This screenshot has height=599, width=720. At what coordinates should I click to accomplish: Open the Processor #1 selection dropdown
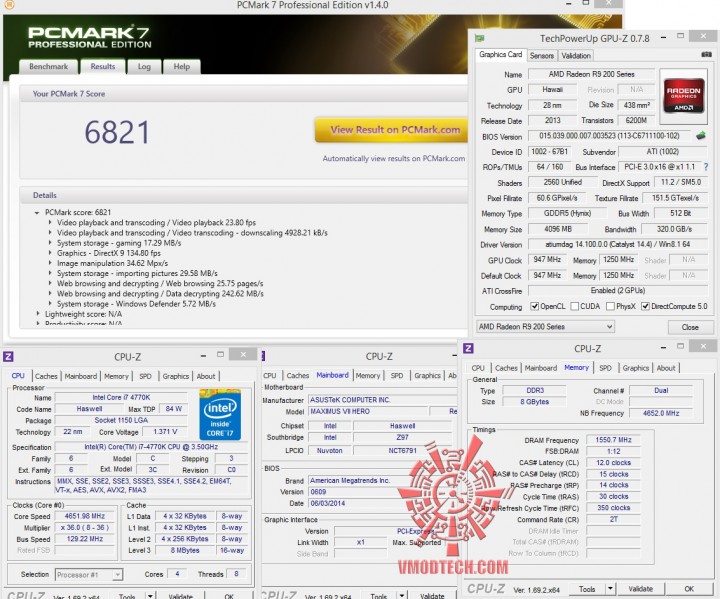point(89,575)
